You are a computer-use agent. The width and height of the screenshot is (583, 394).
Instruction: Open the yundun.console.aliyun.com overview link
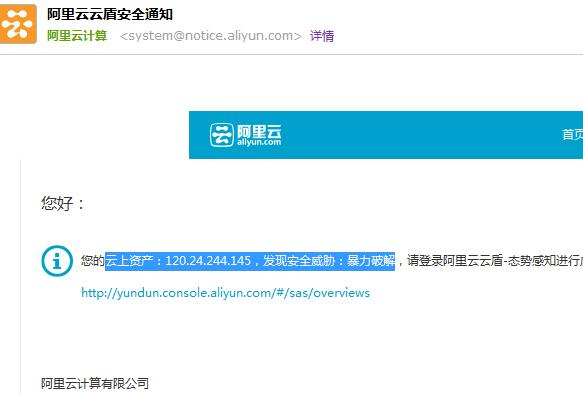coord(226,293)
